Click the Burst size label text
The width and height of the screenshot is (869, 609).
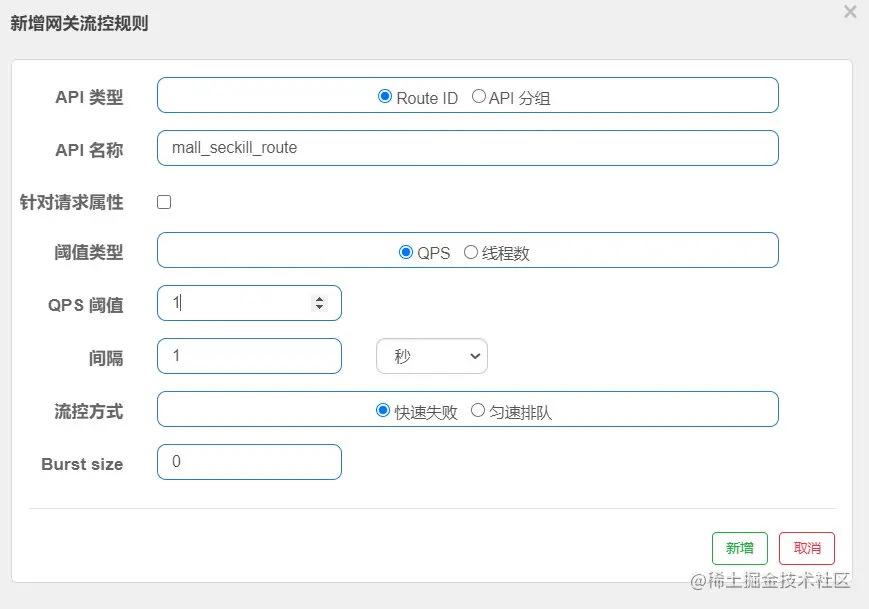click(82, 464)
